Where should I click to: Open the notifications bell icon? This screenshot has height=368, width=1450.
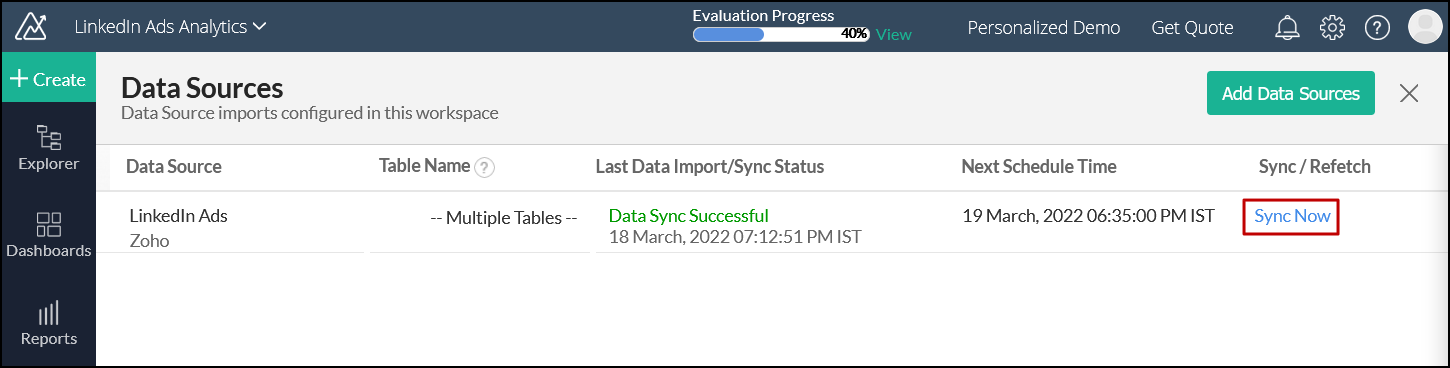(1287, 28)
